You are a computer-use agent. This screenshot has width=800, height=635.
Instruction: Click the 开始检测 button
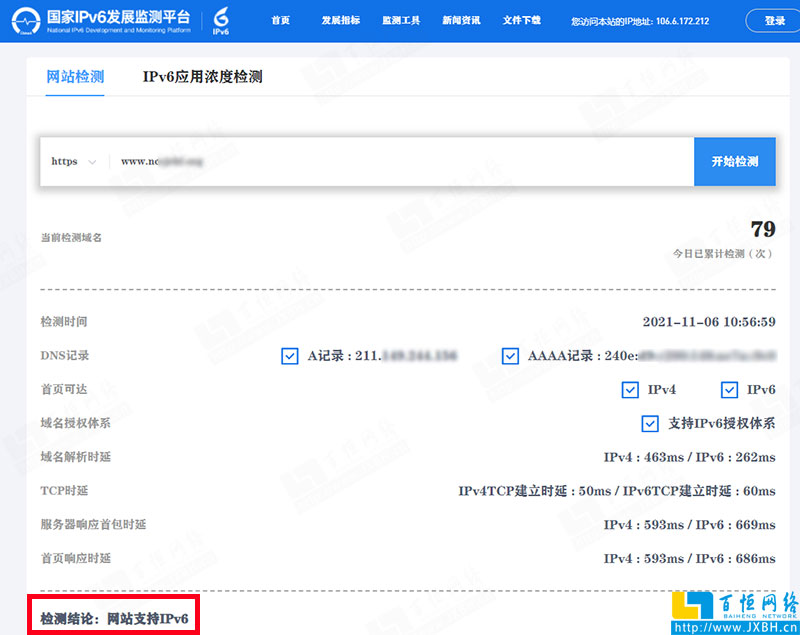coord(735,161)
